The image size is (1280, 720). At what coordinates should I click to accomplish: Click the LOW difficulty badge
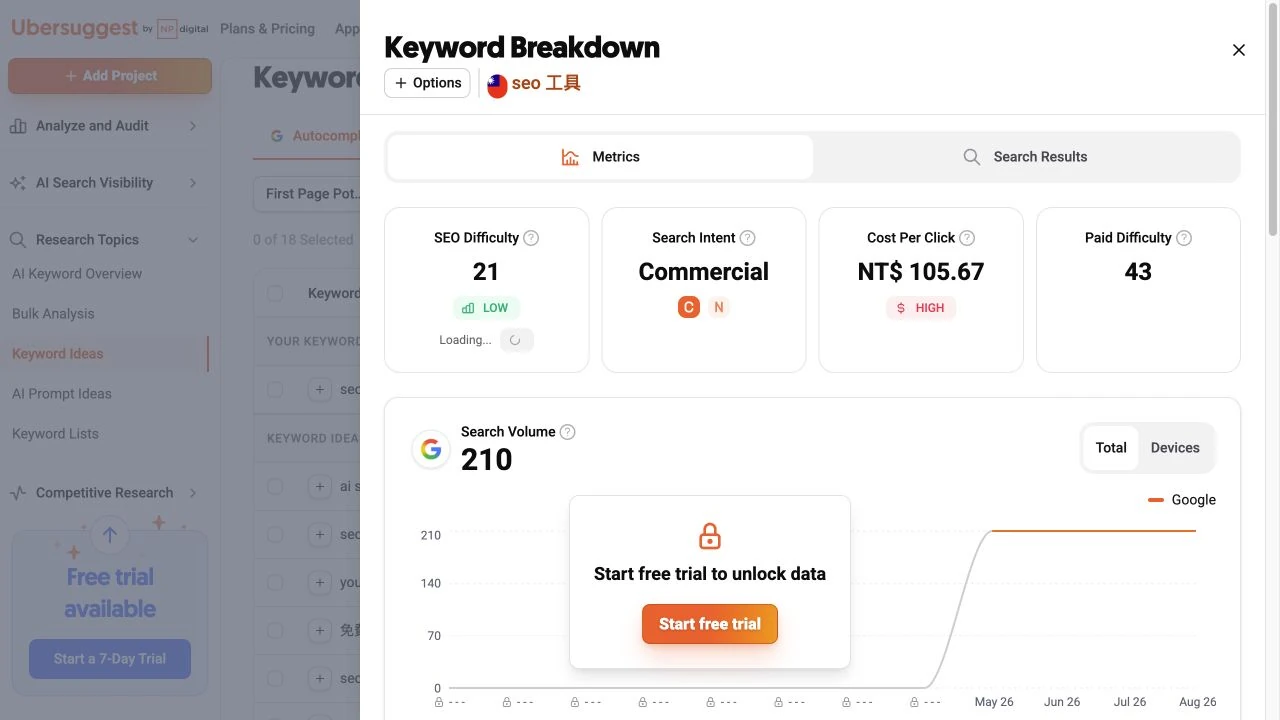(x=486, y=308)
